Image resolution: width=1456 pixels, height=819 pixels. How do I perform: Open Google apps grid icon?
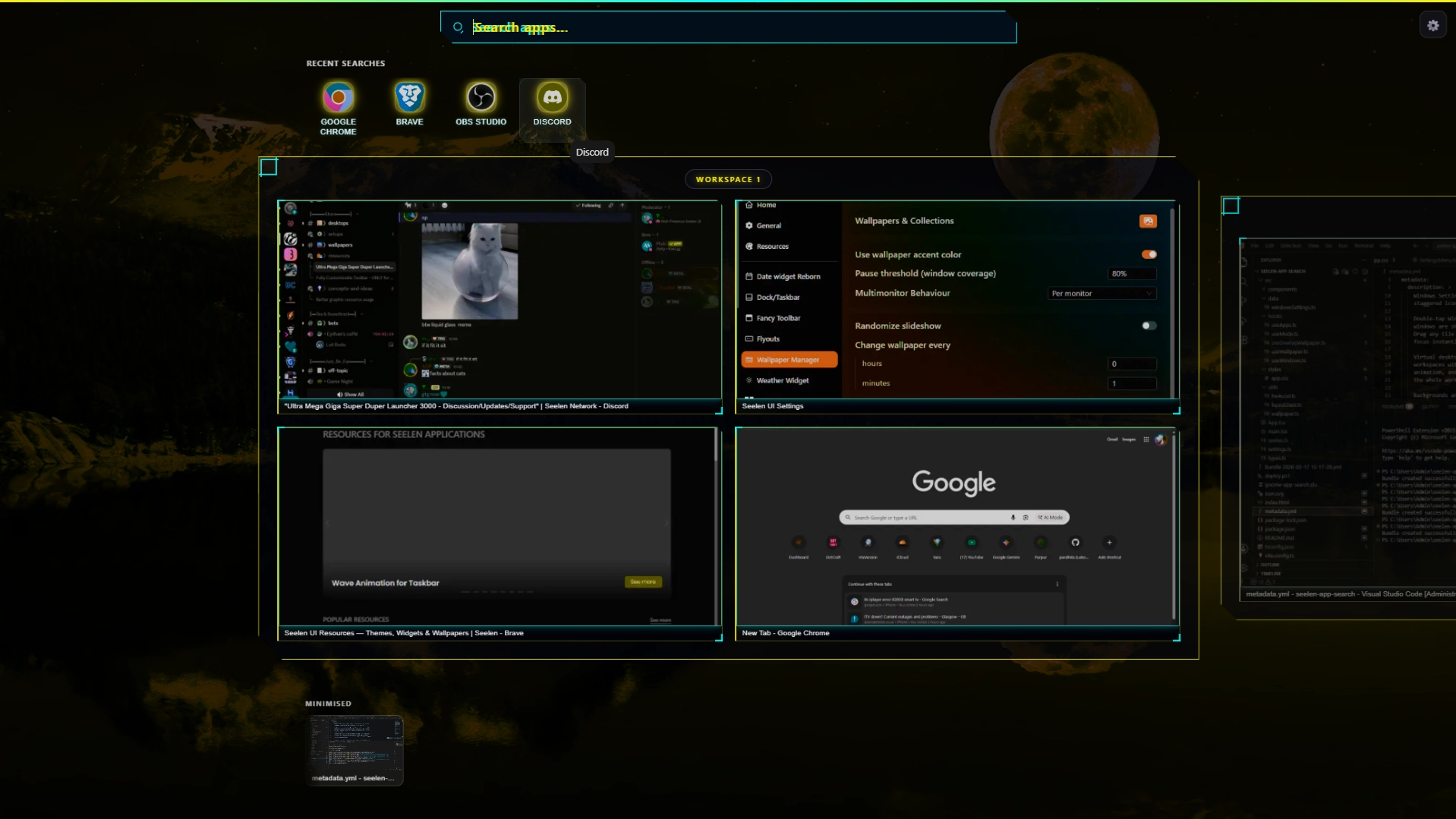[x=1146, y=439]
